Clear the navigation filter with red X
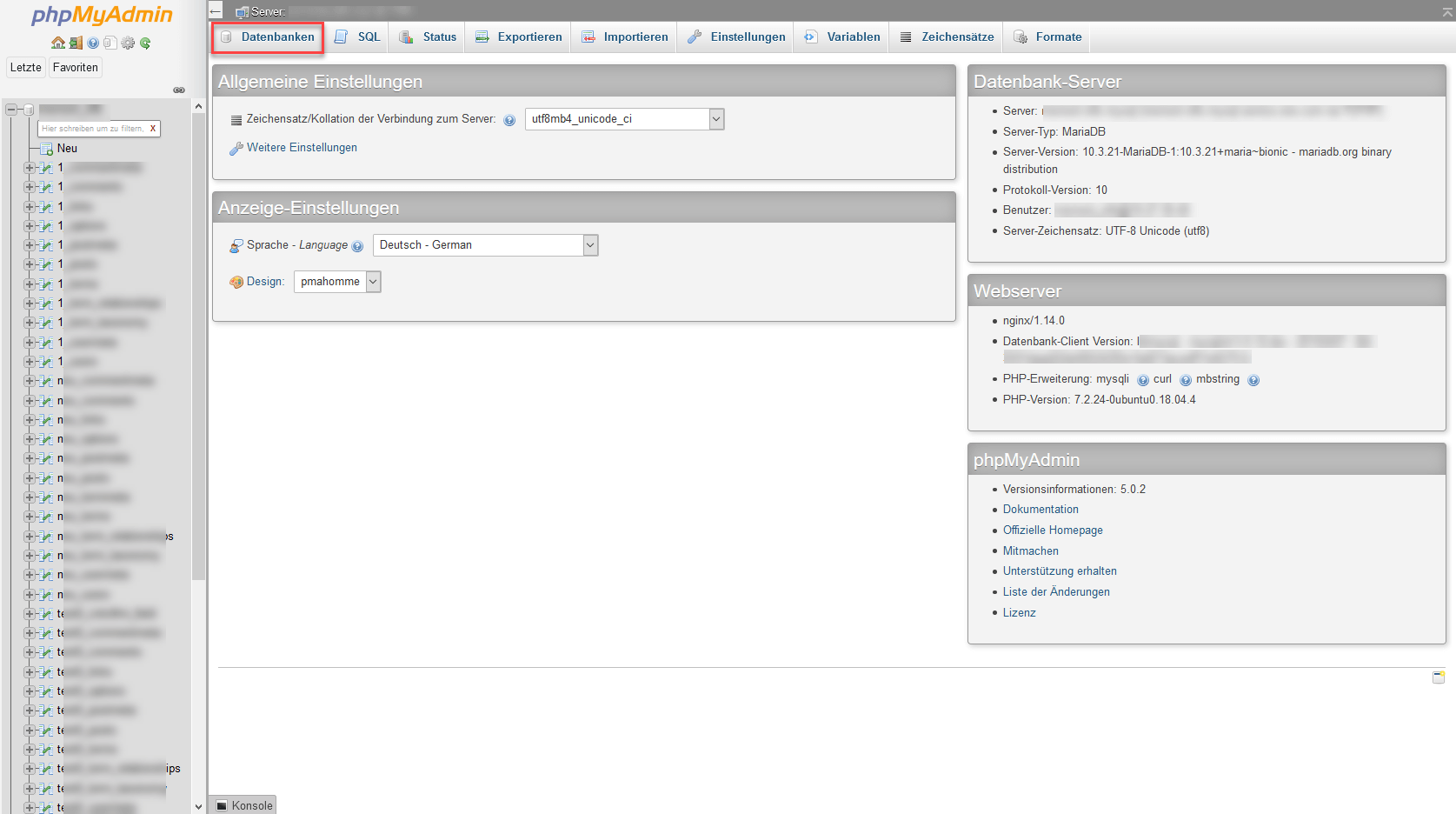Image resolution: width=1456 pixels, height=814 pixels. [x=153, y=129]
